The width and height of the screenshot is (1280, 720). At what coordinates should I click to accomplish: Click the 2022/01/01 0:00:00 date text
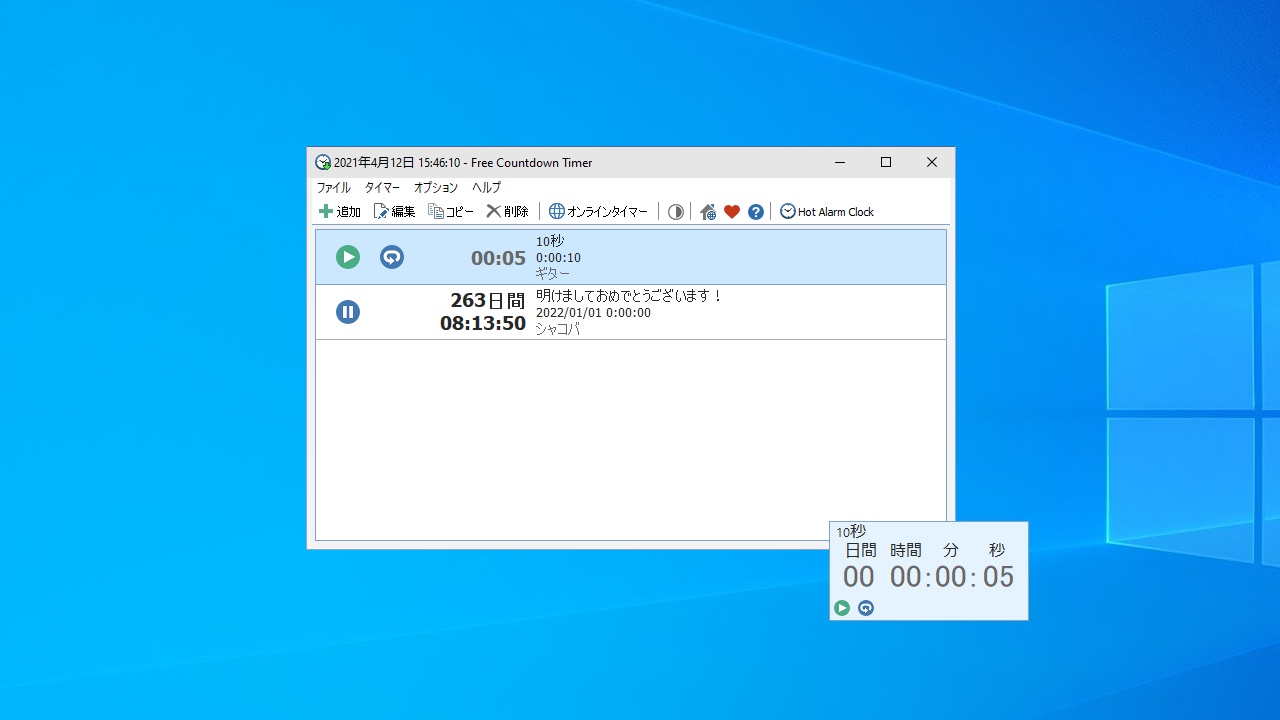click(x=593, y=313)
